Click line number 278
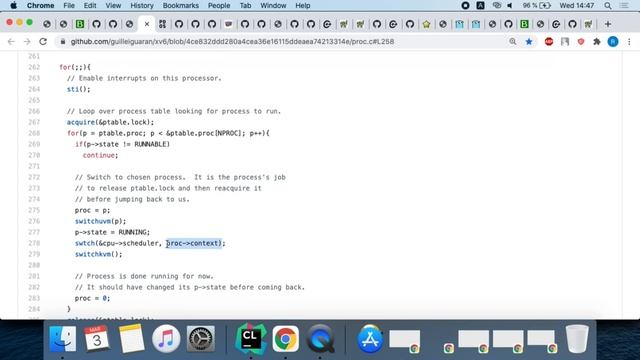Screen dimensions: 640x360 (x=34, y=243)
